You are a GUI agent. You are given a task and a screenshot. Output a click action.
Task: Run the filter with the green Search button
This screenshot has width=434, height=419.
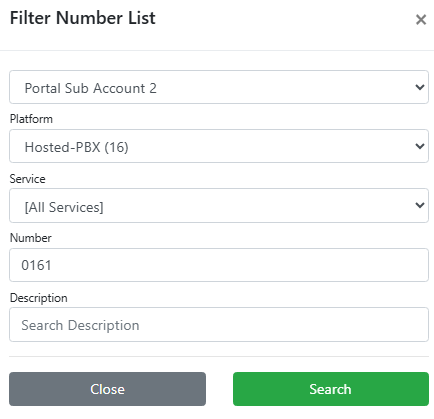(x=331, y=389)
